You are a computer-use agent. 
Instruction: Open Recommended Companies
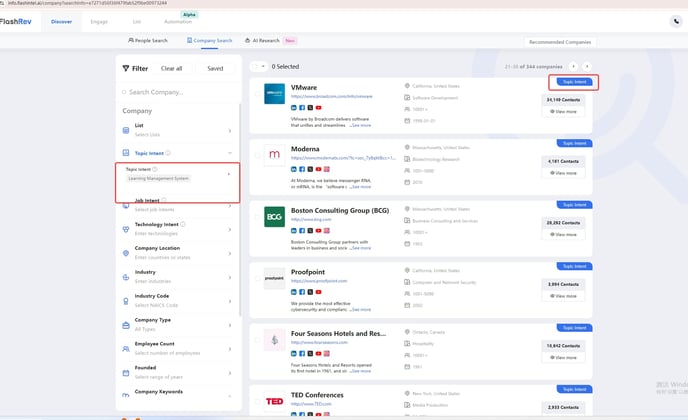tap(560, 42)
